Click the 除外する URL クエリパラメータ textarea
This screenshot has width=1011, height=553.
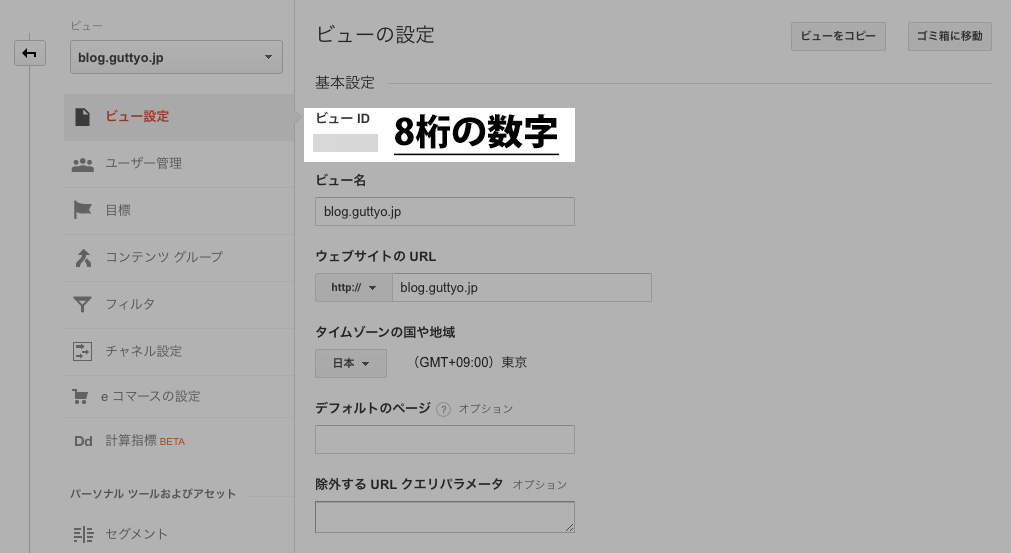(x=444, y=517)
